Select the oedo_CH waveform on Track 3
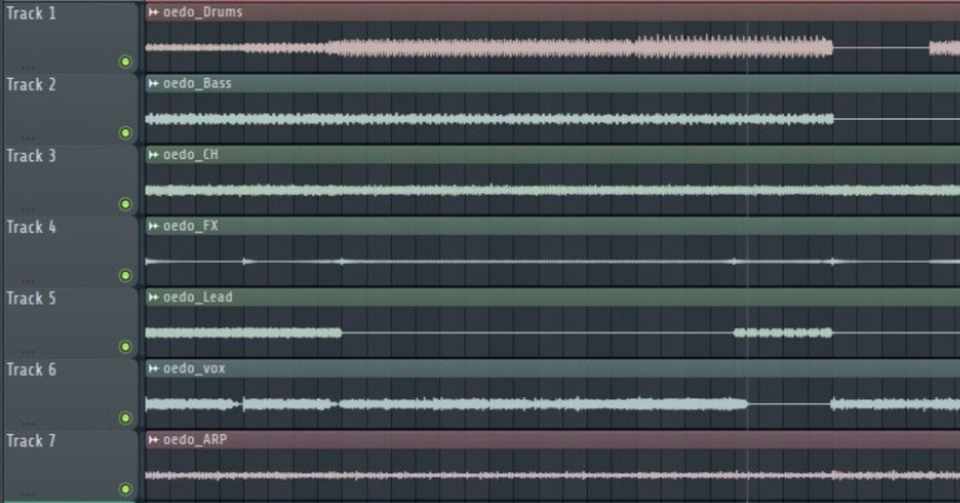 (552, 190)
